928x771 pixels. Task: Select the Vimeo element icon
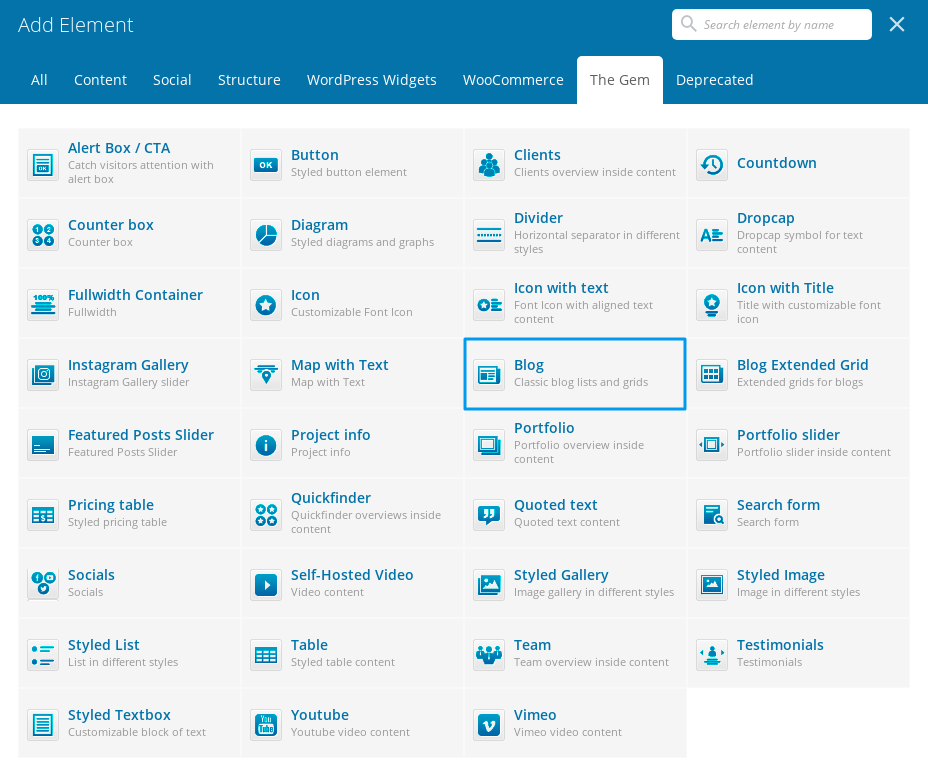tap(489, 725)
